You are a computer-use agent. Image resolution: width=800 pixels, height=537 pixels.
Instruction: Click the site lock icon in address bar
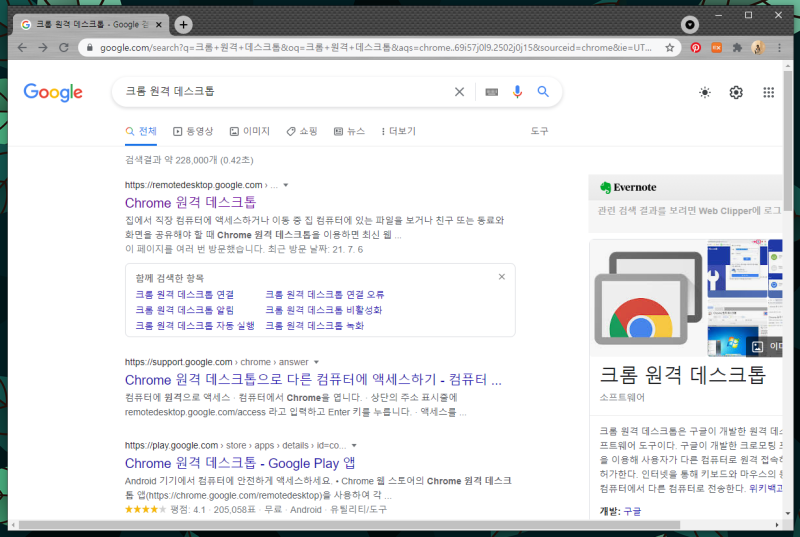point(90,47)
